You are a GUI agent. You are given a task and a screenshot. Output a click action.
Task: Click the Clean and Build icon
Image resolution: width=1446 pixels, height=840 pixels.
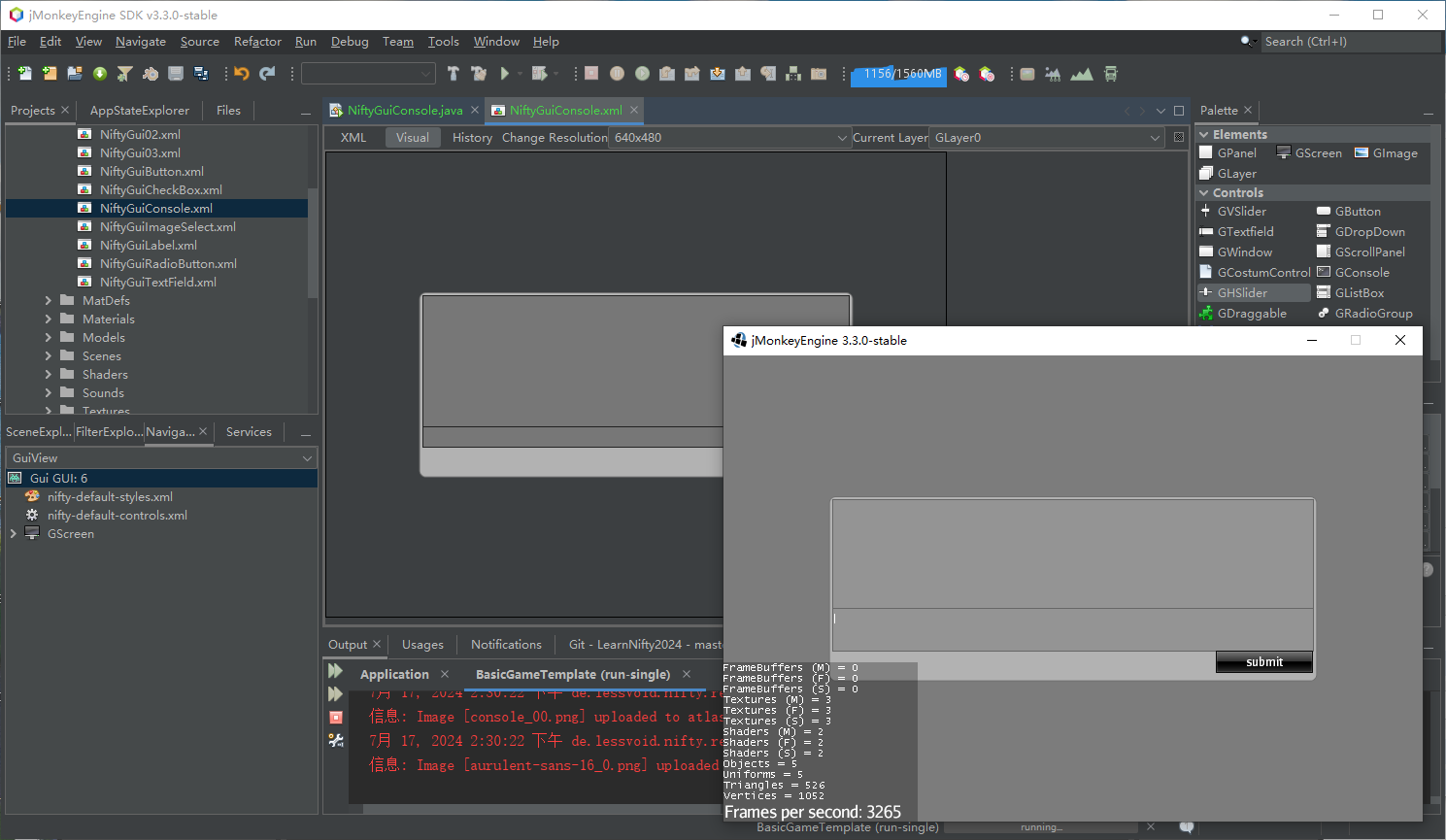[479, 74]
